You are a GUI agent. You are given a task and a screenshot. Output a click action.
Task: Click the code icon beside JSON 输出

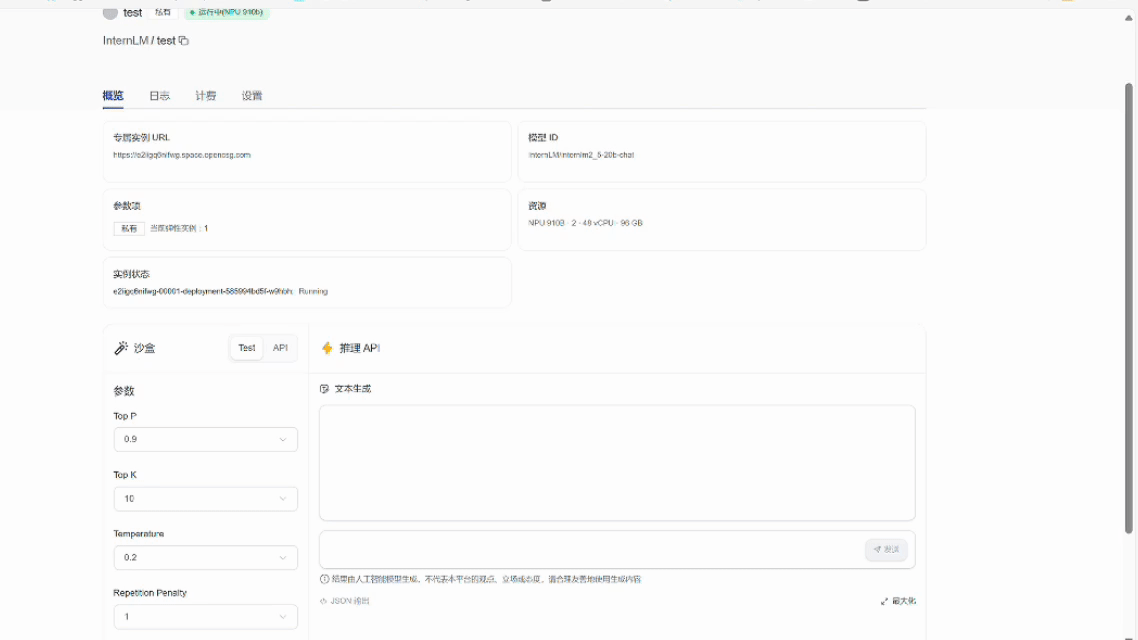tap(324, 600)
